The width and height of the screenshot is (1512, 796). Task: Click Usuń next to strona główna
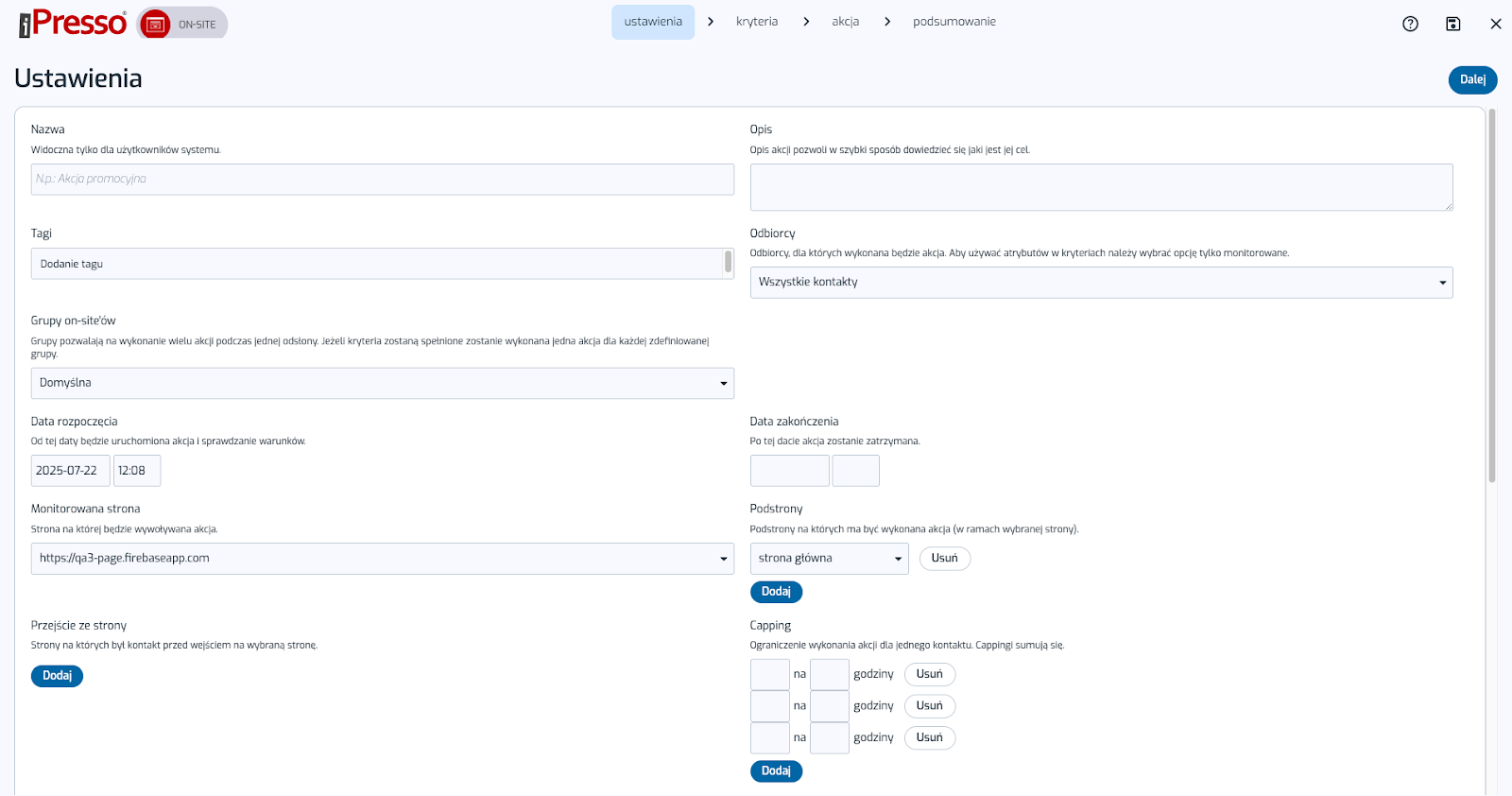click(944, 559)
